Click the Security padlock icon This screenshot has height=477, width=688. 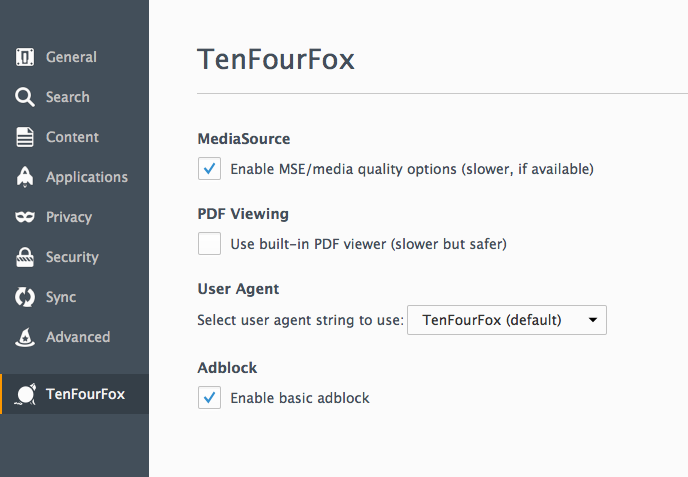coord(25,257)
